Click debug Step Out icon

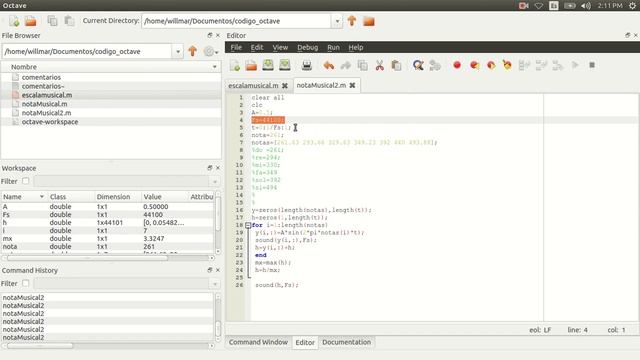tap(558, 65)
